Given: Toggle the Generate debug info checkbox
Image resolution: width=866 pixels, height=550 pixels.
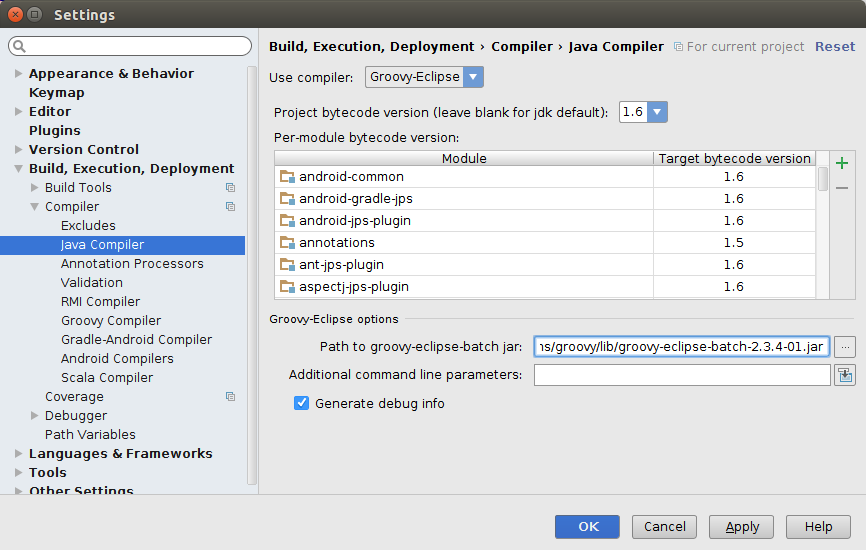Looking at the screenshot, I should click(302, 403).
